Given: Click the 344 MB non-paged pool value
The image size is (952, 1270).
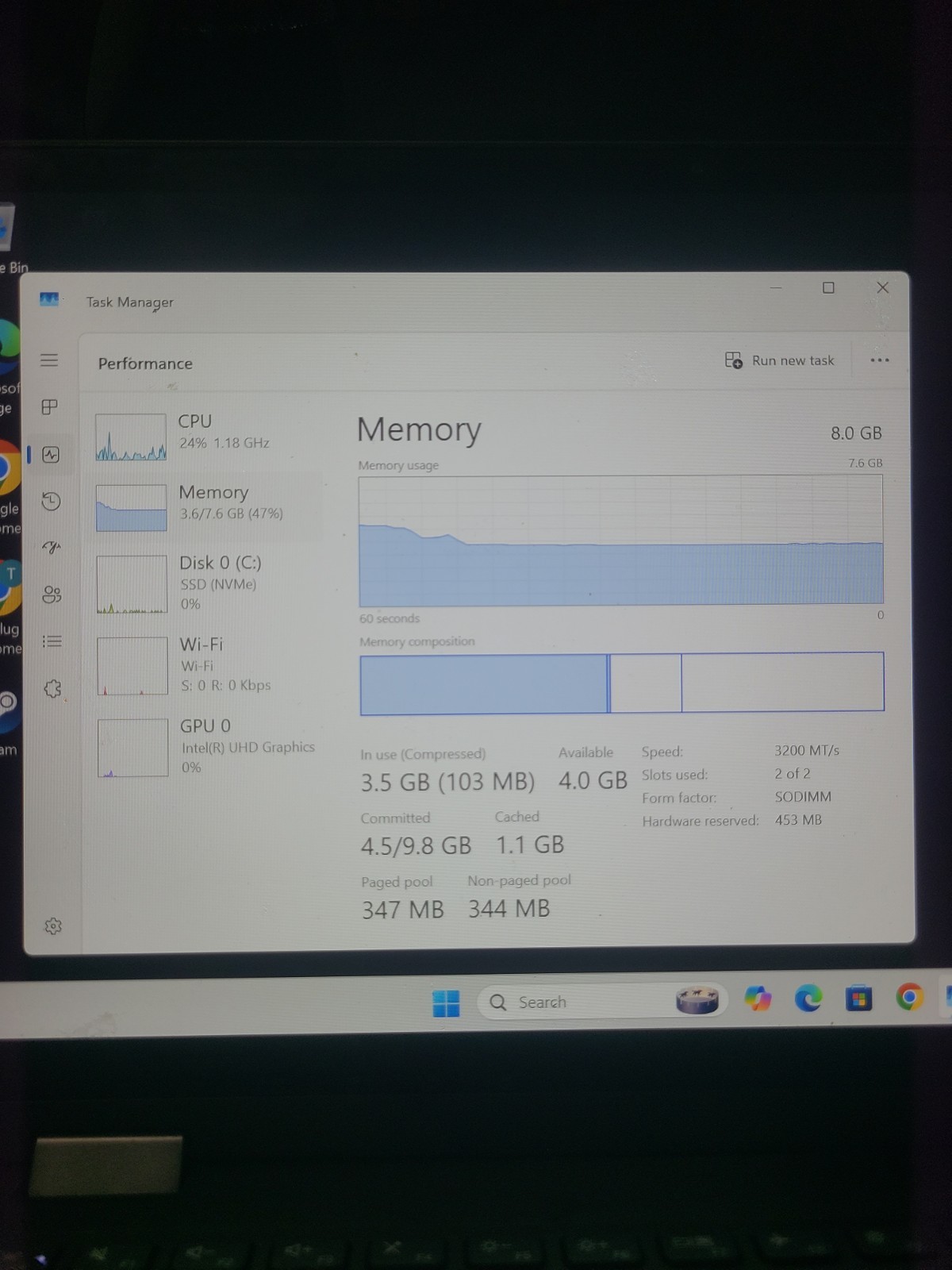Looking at the screenshot, I should click(509, 909).
